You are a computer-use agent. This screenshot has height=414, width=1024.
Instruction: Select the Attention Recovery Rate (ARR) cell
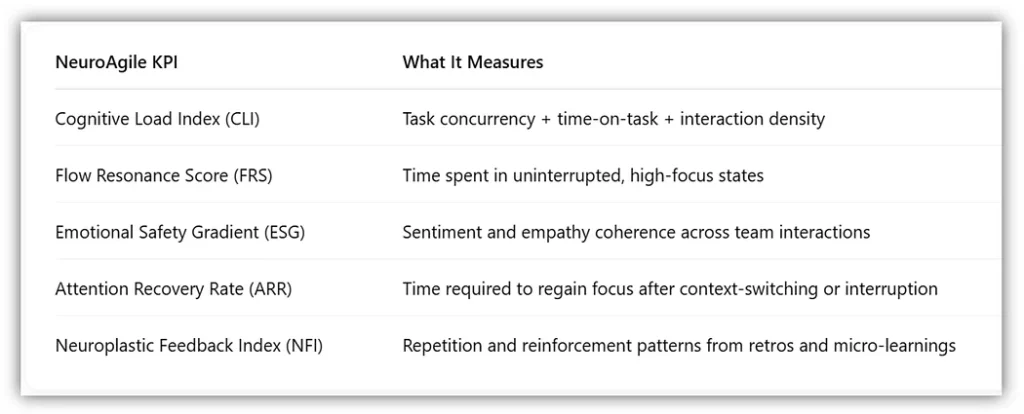click(x=173, y=289)
